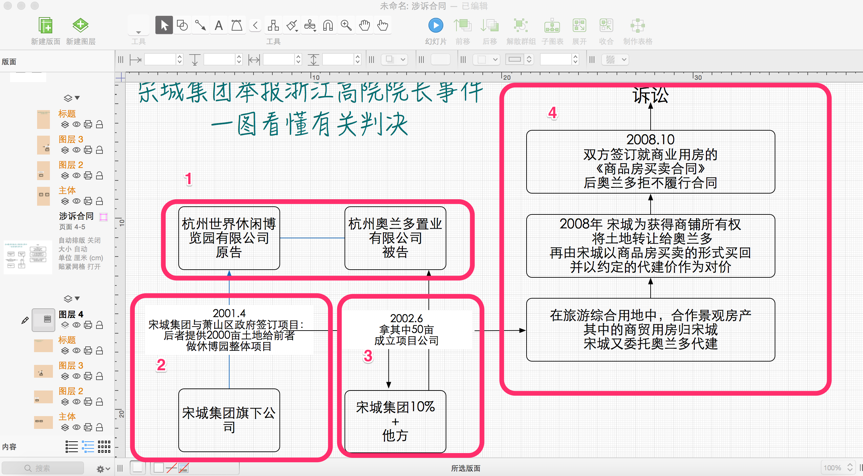Toggle lock of 主体 layer above 涉诉合同

tap(100, 201)
